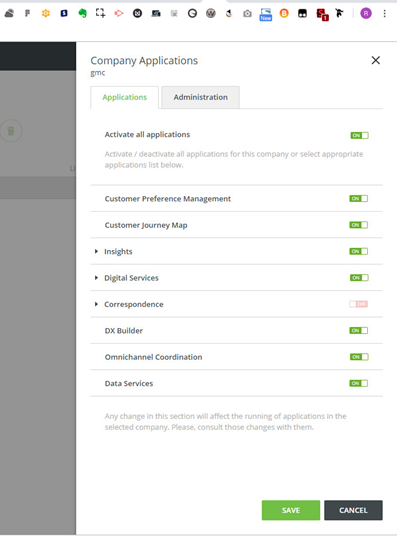Switch off the Digital Services toggle

click(x=359, y=277)
